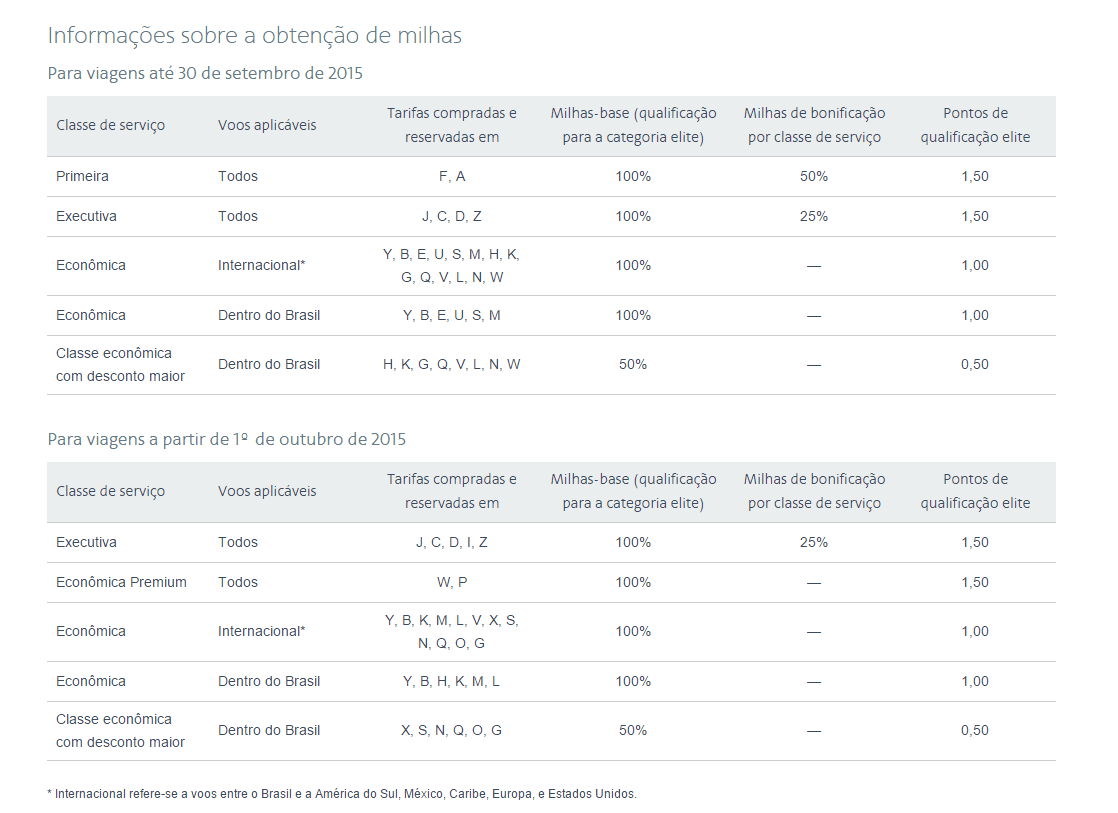Click the footnote about Internacional flights
The height and width of the screenshot is (813, 1118).
pyautogui.click(x=342, y=794)
